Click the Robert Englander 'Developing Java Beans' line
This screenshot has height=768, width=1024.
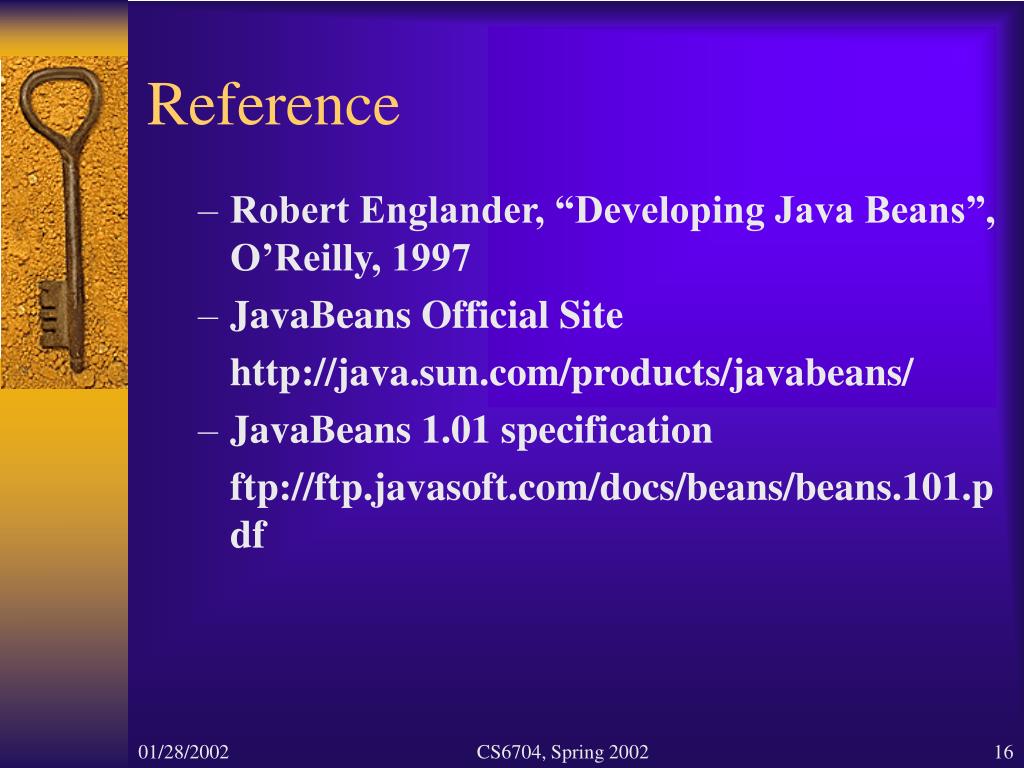click(613, 210)
